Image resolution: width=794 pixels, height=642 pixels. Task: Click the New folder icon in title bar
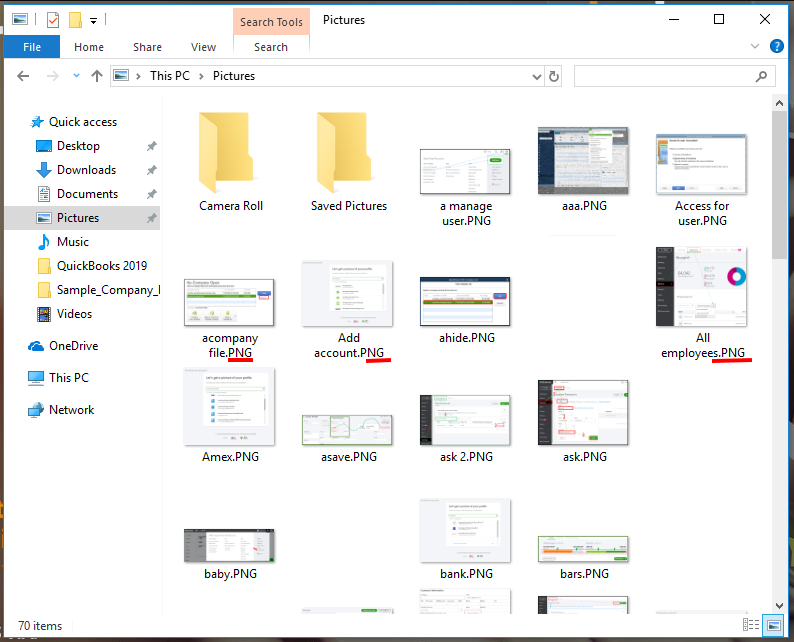75,20
